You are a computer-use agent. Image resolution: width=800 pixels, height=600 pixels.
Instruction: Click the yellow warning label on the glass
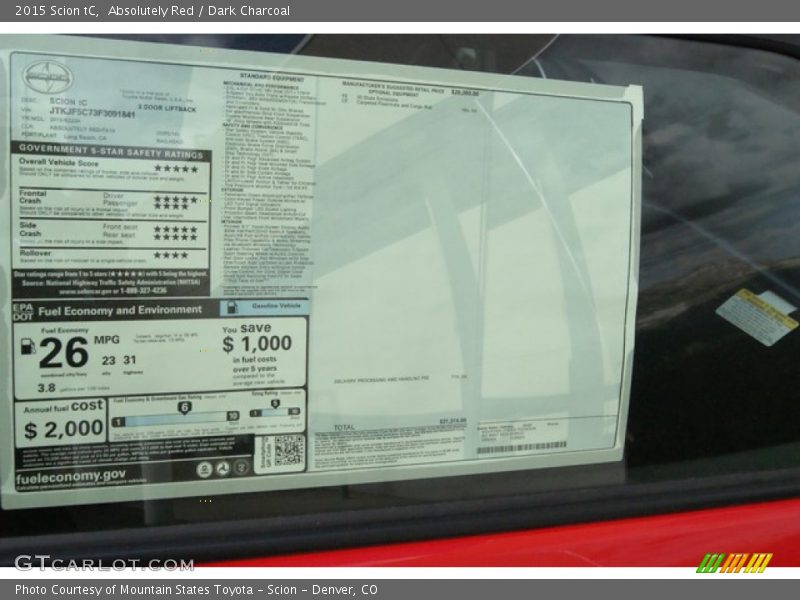757,316
